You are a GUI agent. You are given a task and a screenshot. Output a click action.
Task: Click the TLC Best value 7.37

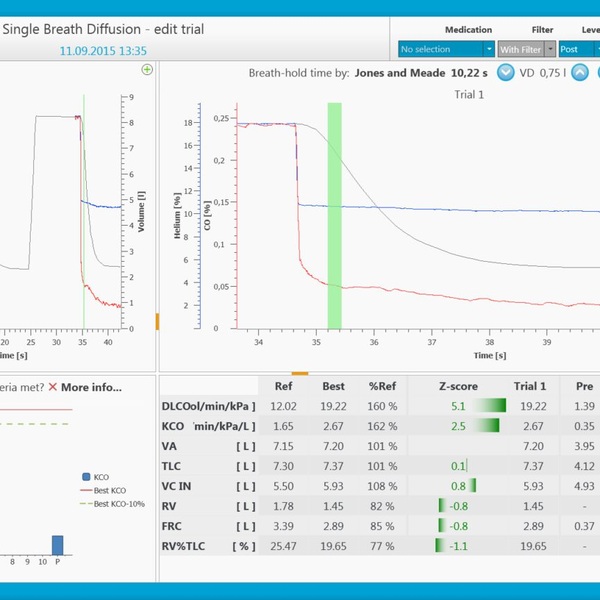333,466
